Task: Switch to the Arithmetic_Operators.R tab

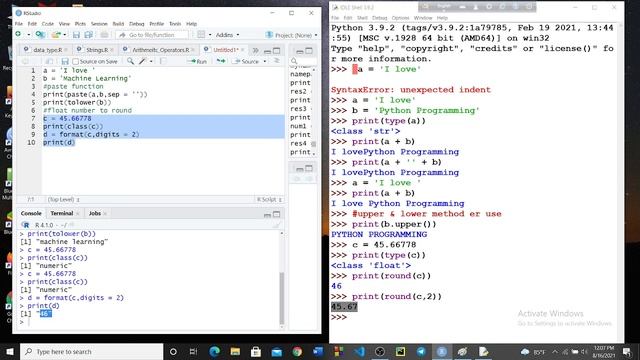Action: [x=160, y=50]
